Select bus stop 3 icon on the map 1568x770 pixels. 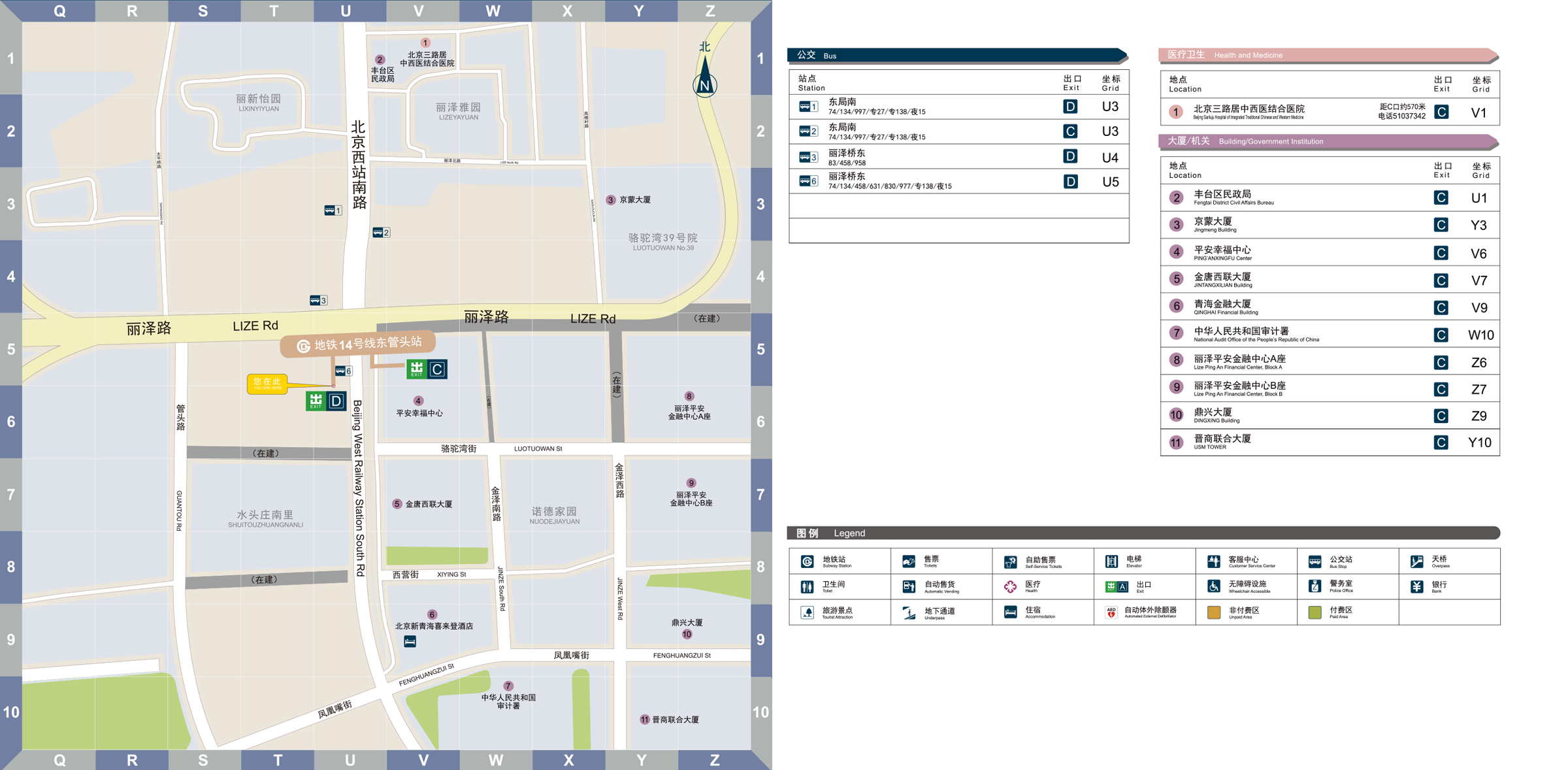coord(318,301)
